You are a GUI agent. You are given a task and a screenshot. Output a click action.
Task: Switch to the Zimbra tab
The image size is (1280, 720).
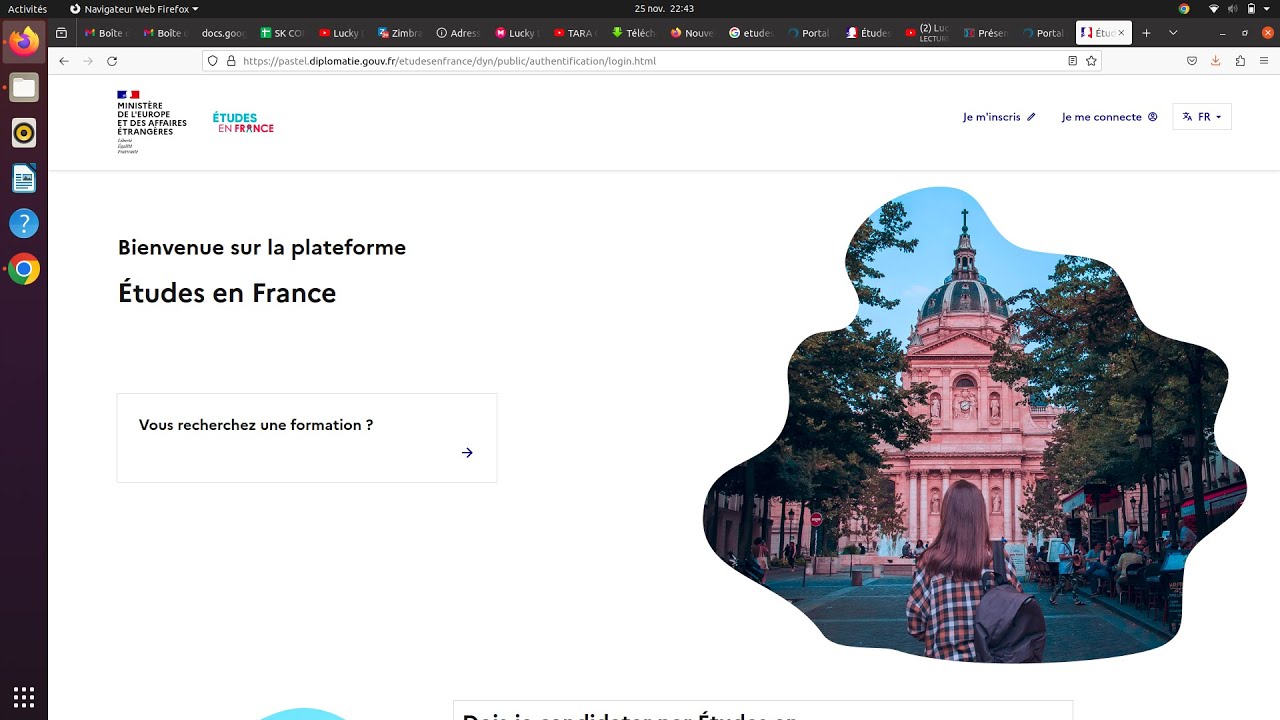pyautogui.click(x=399, y=33)
